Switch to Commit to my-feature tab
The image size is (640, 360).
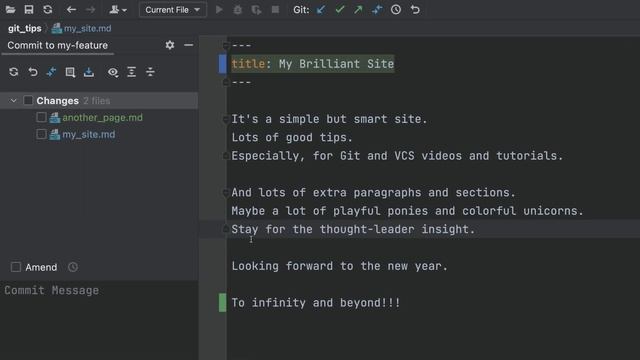point(58,45)
